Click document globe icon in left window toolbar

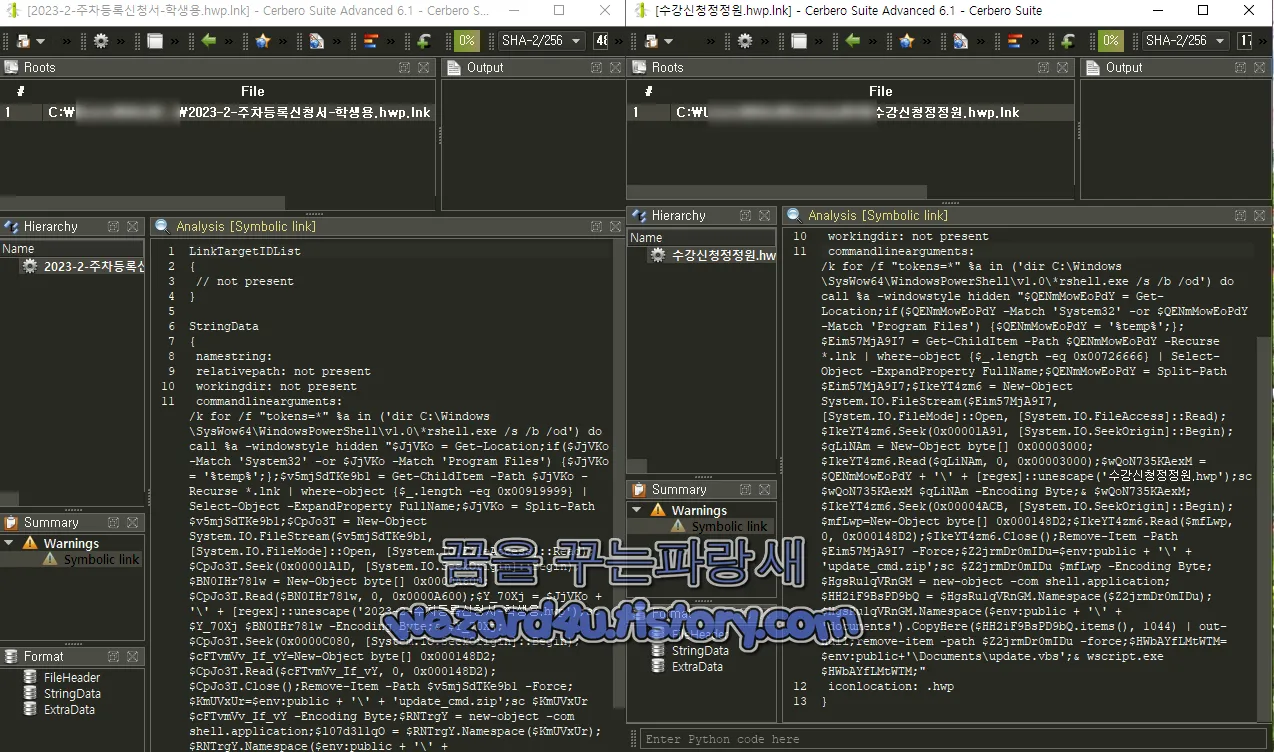click(x=317, y=41)
